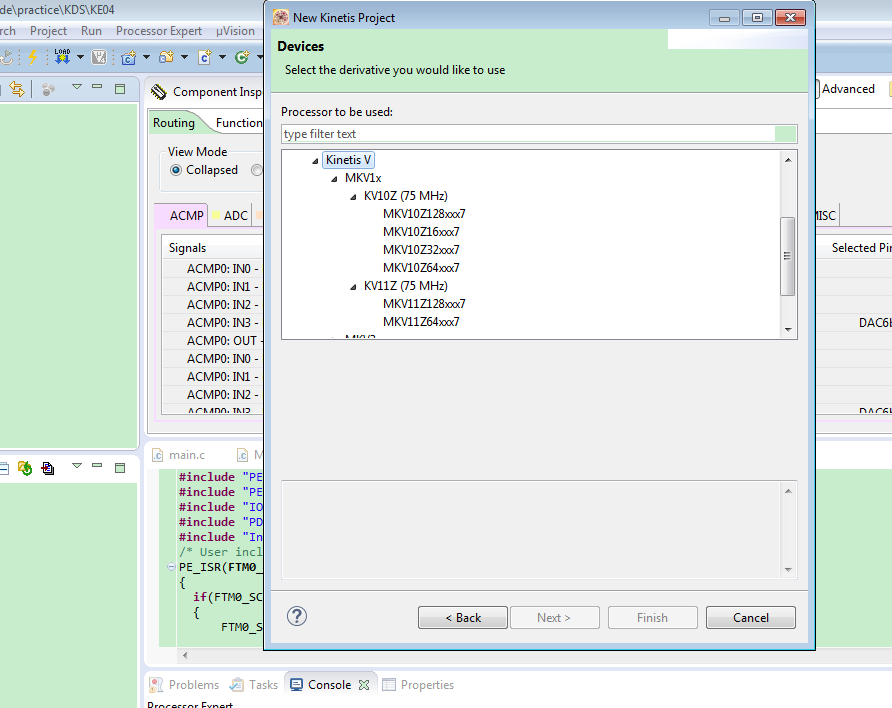
Task: Open the Project menu
Action: pos(48,31)
